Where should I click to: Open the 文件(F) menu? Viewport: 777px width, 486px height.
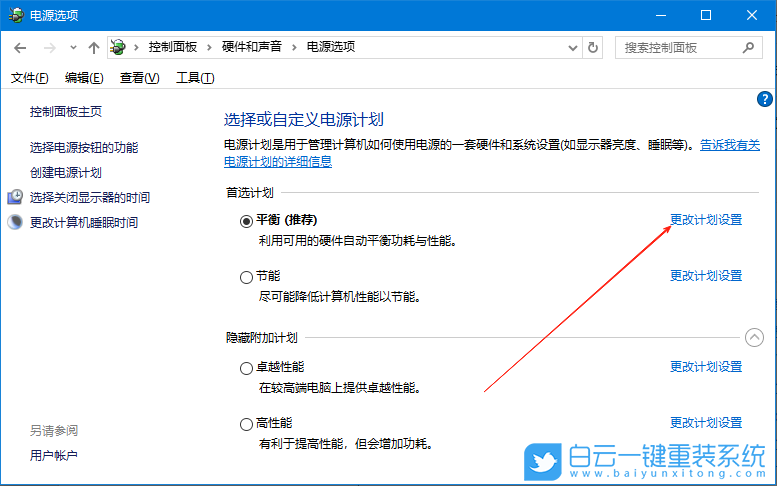click(x=30, y=78)
